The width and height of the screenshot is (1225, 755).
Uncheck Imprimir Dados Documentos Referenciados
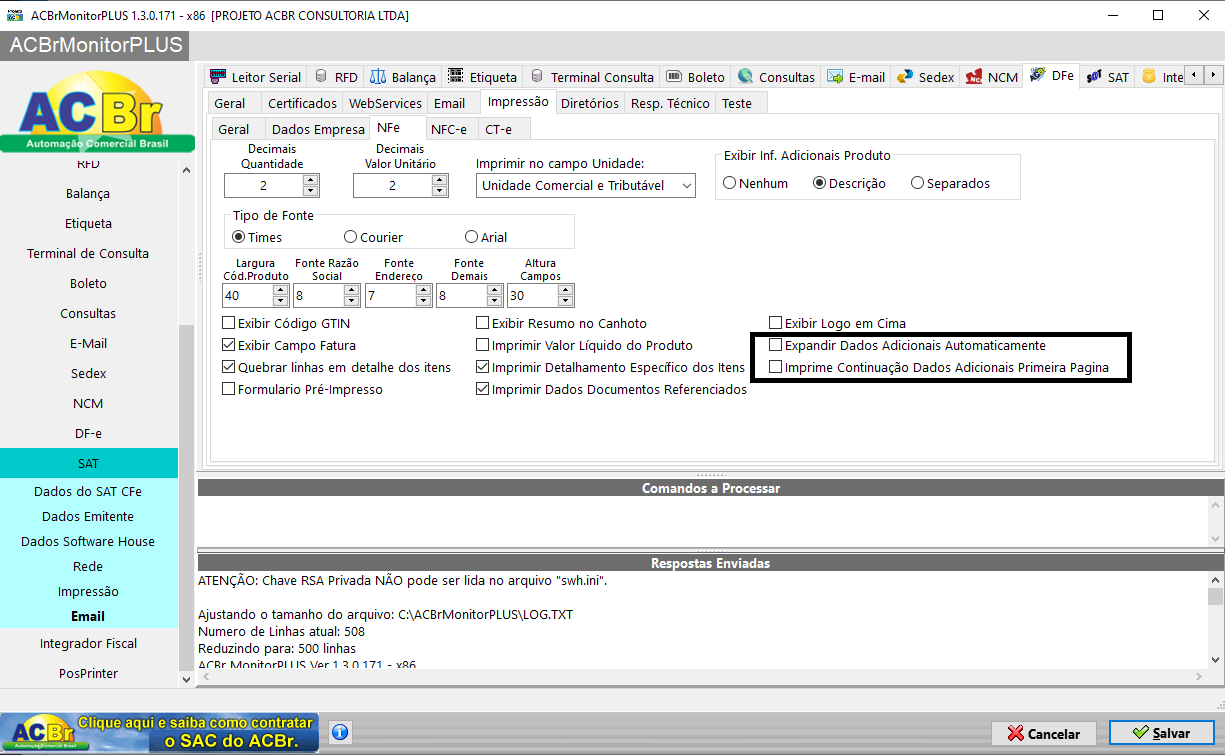click(483, 389)
